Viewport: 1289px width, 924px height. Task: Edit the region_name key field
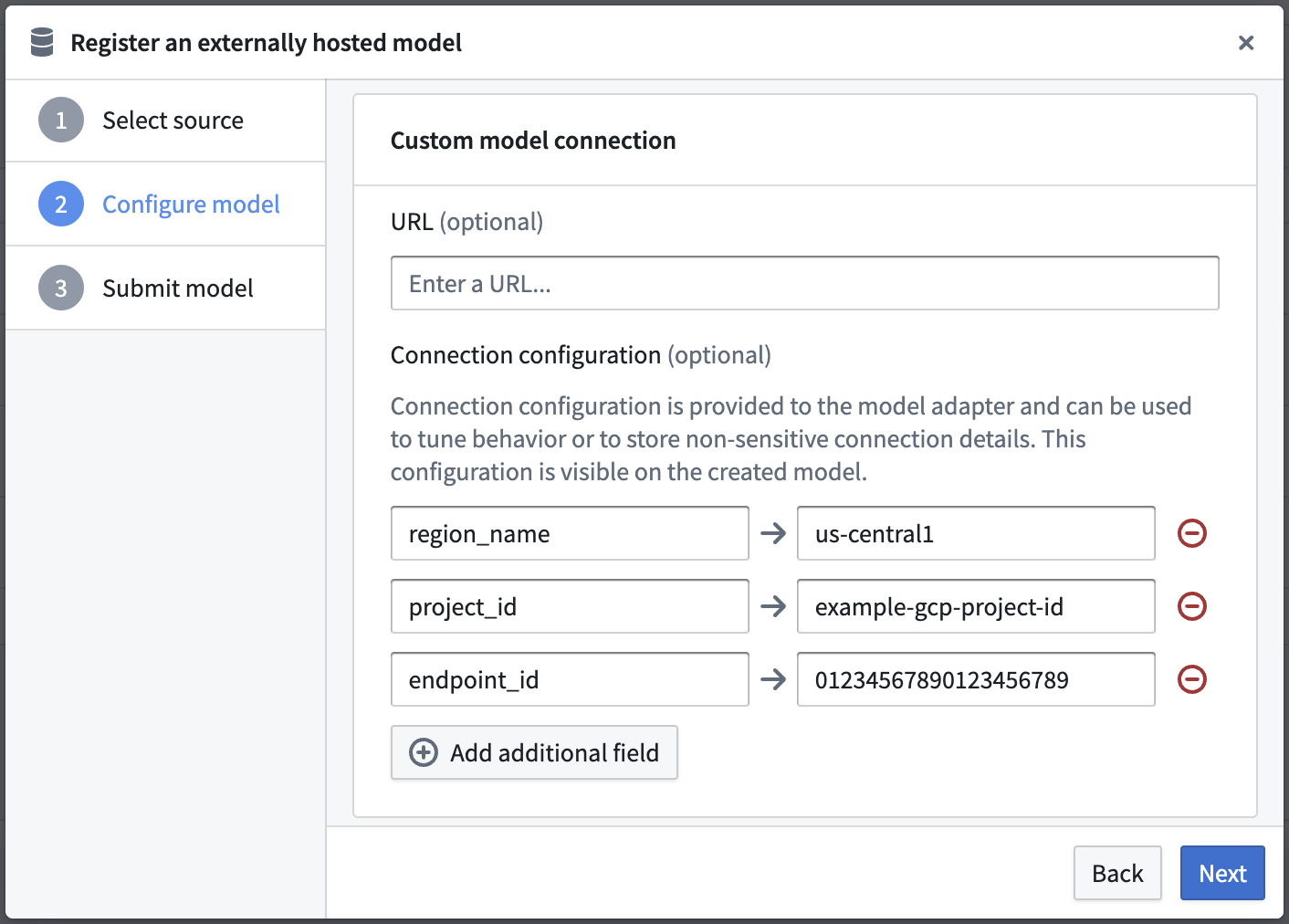(570, 533)
